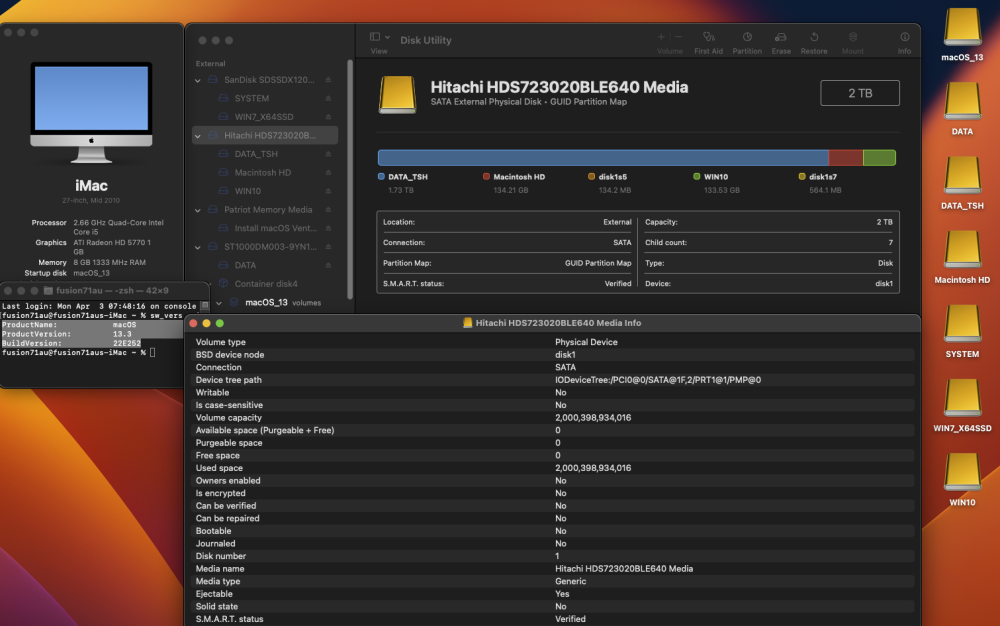1000x626 pixels.
Task: Close the Hitachi Media Info window
Action: (193, 323)
